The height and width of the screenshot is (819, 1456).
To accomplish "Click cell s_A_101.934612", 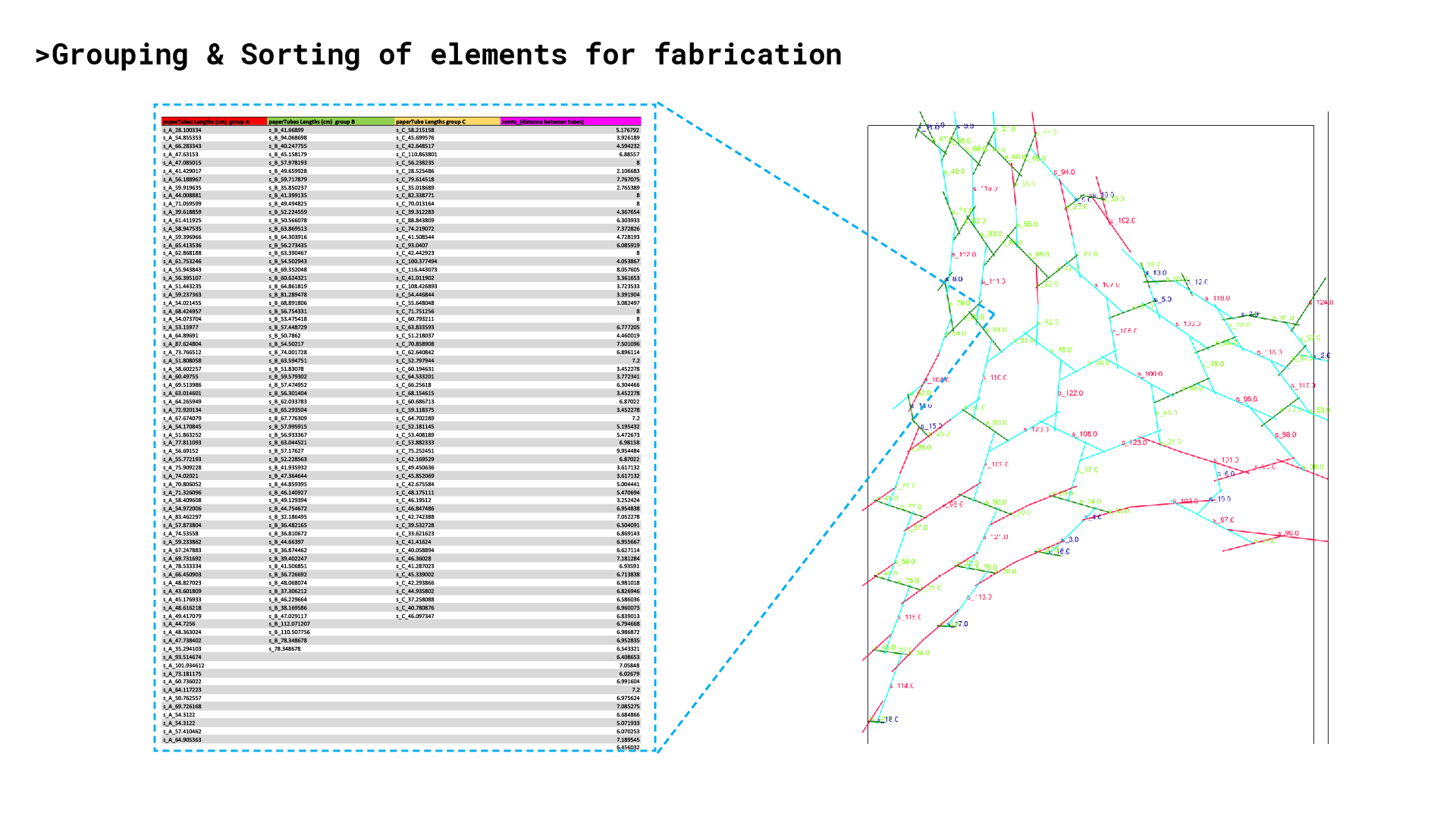I will click(184, 666).
